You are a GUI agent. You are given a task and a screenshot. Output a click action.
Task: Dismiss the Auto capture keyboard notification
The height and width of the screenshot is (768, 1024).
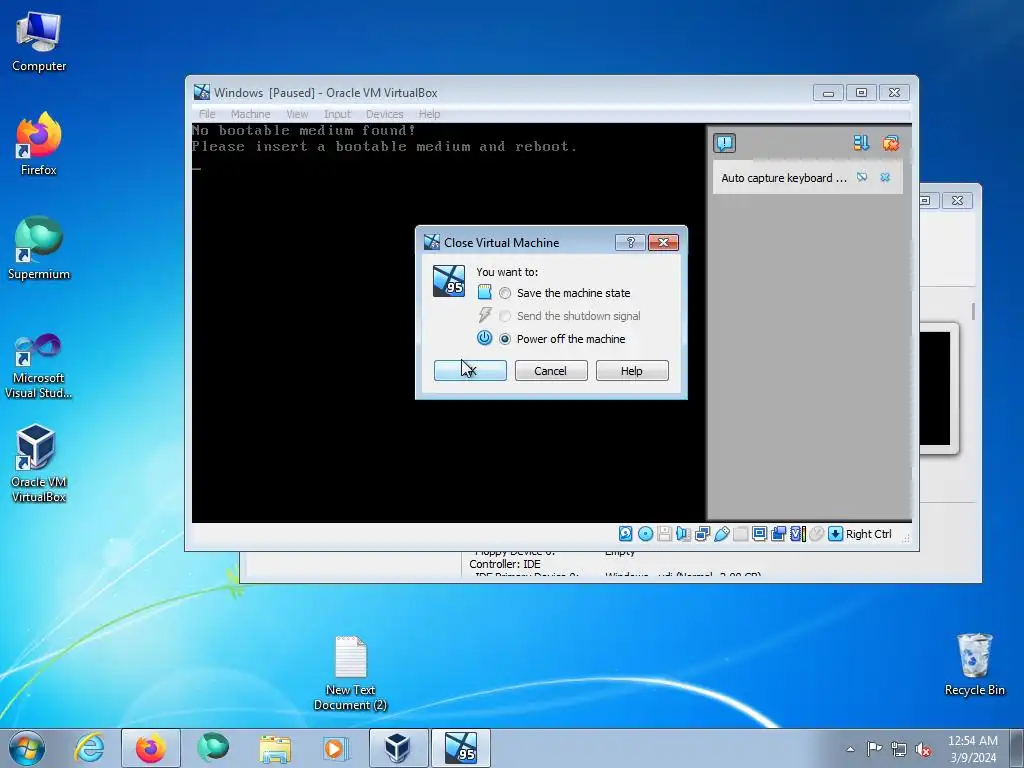tap(885, 177)
